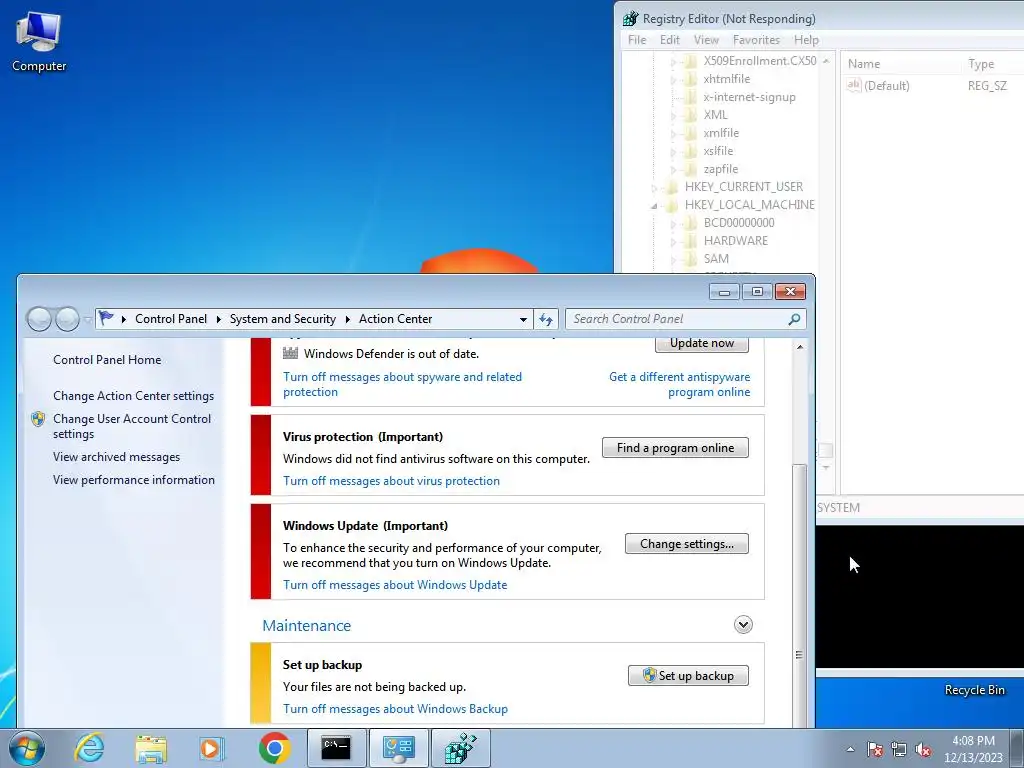The width and height of the screenshot is (1024, 768).
Task: Open the breadcrumb arrow after Control Panel
Action: (218, 319)
